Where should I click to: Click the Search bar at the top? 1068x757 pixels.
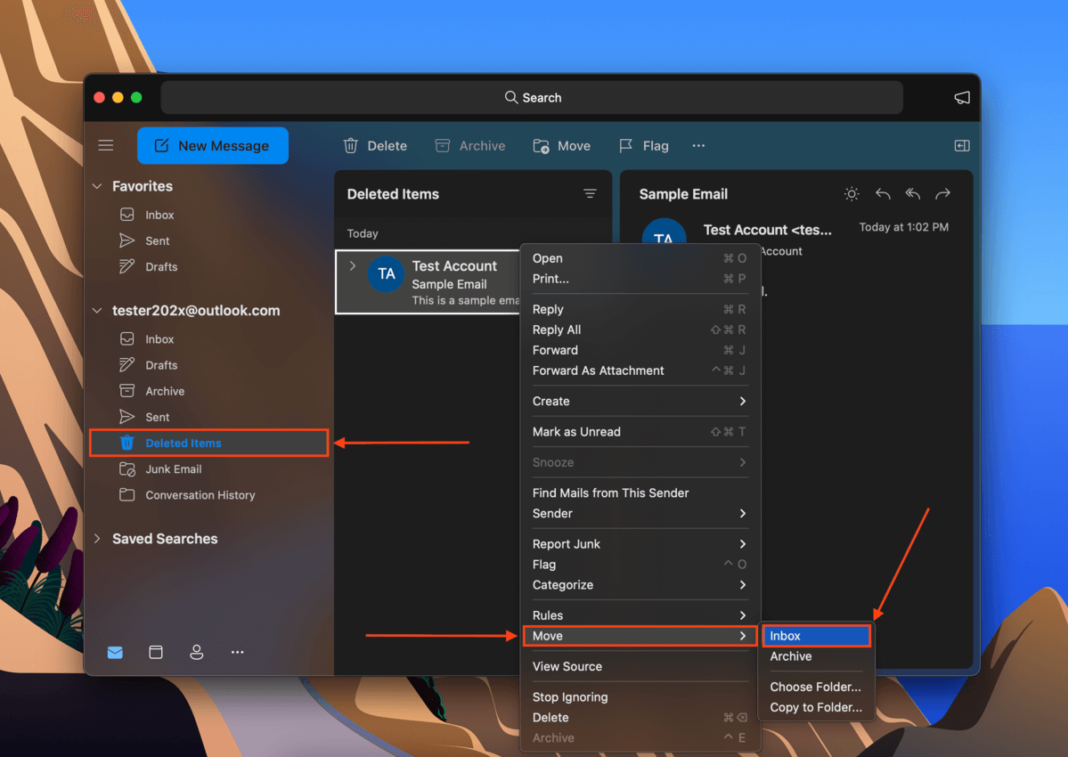pos(533,97)
